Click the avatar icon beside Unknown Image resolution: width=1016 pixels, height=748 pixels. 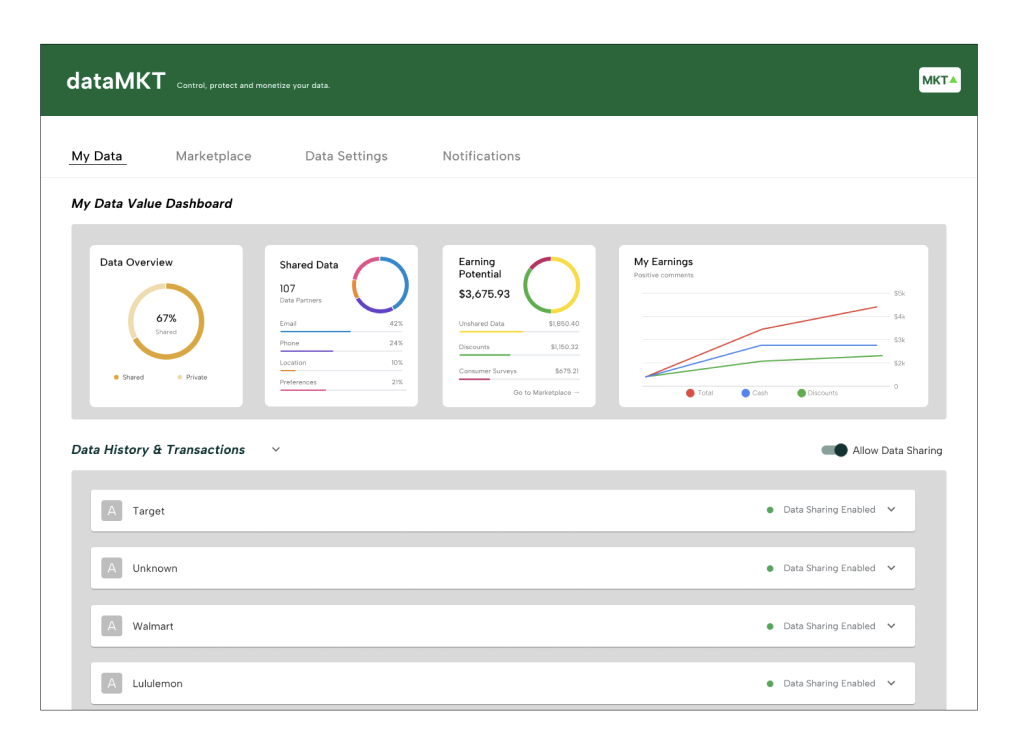112,568
